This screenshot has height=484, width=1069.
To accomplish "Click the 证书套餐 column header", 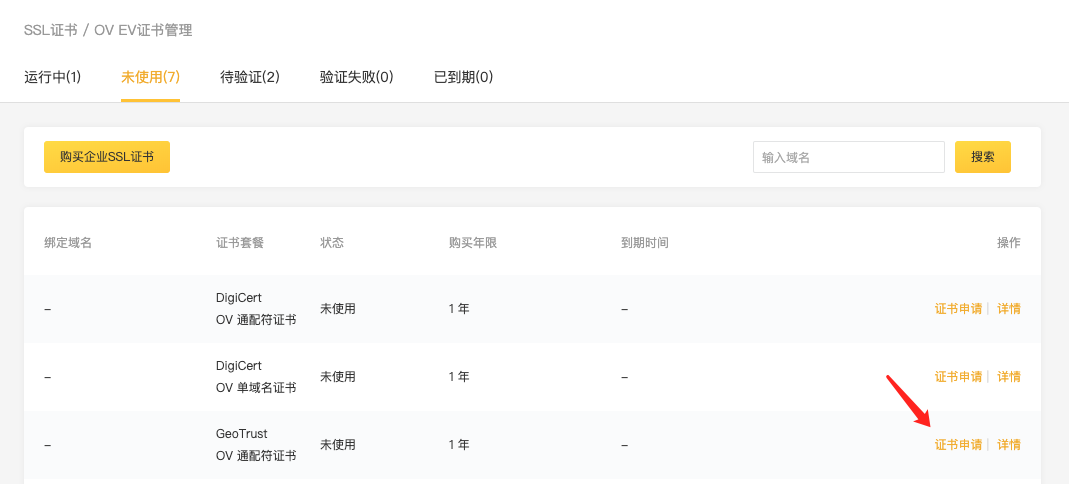I will (240, 243).
